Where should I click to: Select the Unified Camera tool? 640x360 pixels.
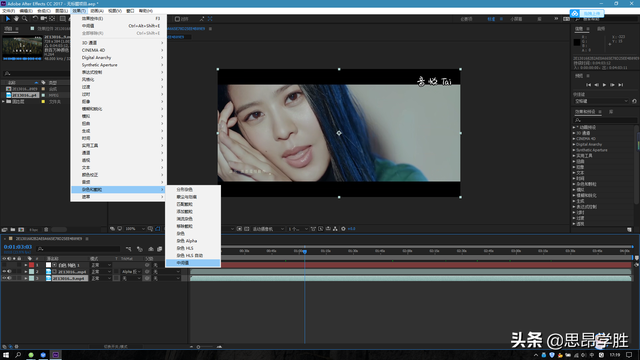click(x=43, y=19)
